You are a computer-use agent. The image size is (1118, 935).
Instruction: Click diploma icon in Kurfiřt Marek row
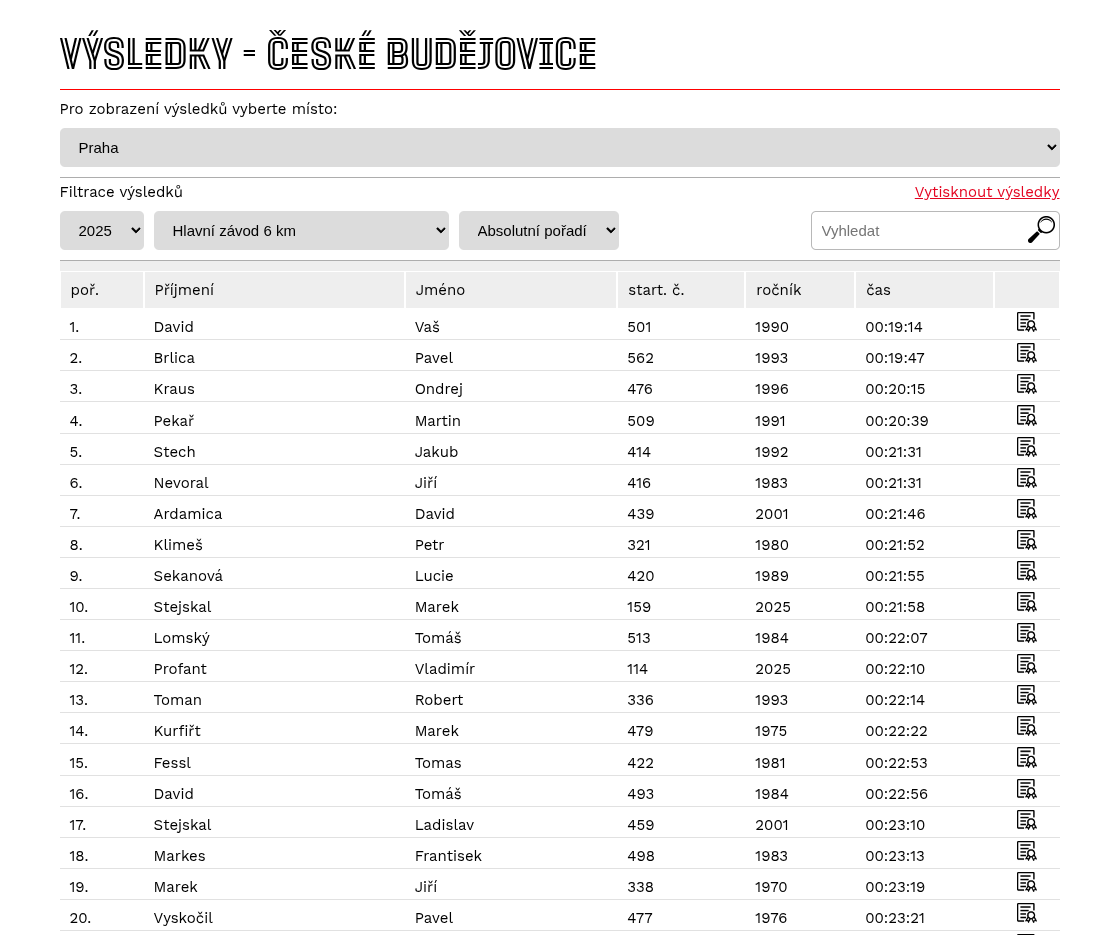tap(1026, 726)
